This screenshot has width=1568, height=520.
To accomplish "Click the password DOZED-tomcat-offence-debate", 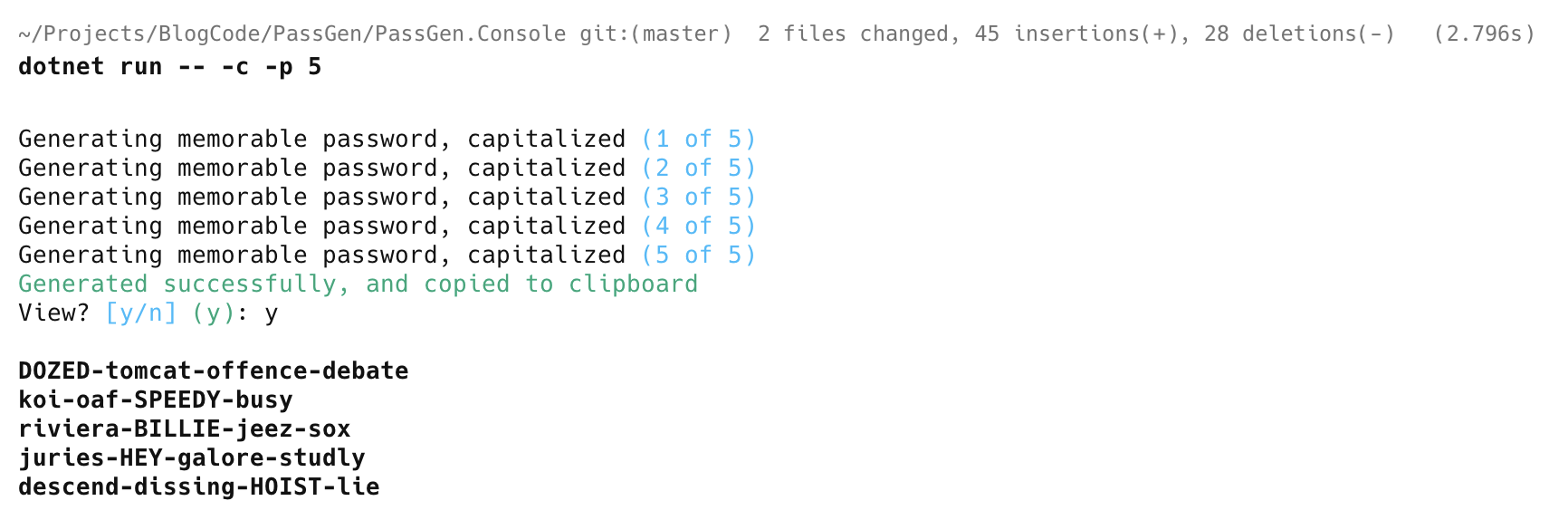I will (x=213, y=371).
